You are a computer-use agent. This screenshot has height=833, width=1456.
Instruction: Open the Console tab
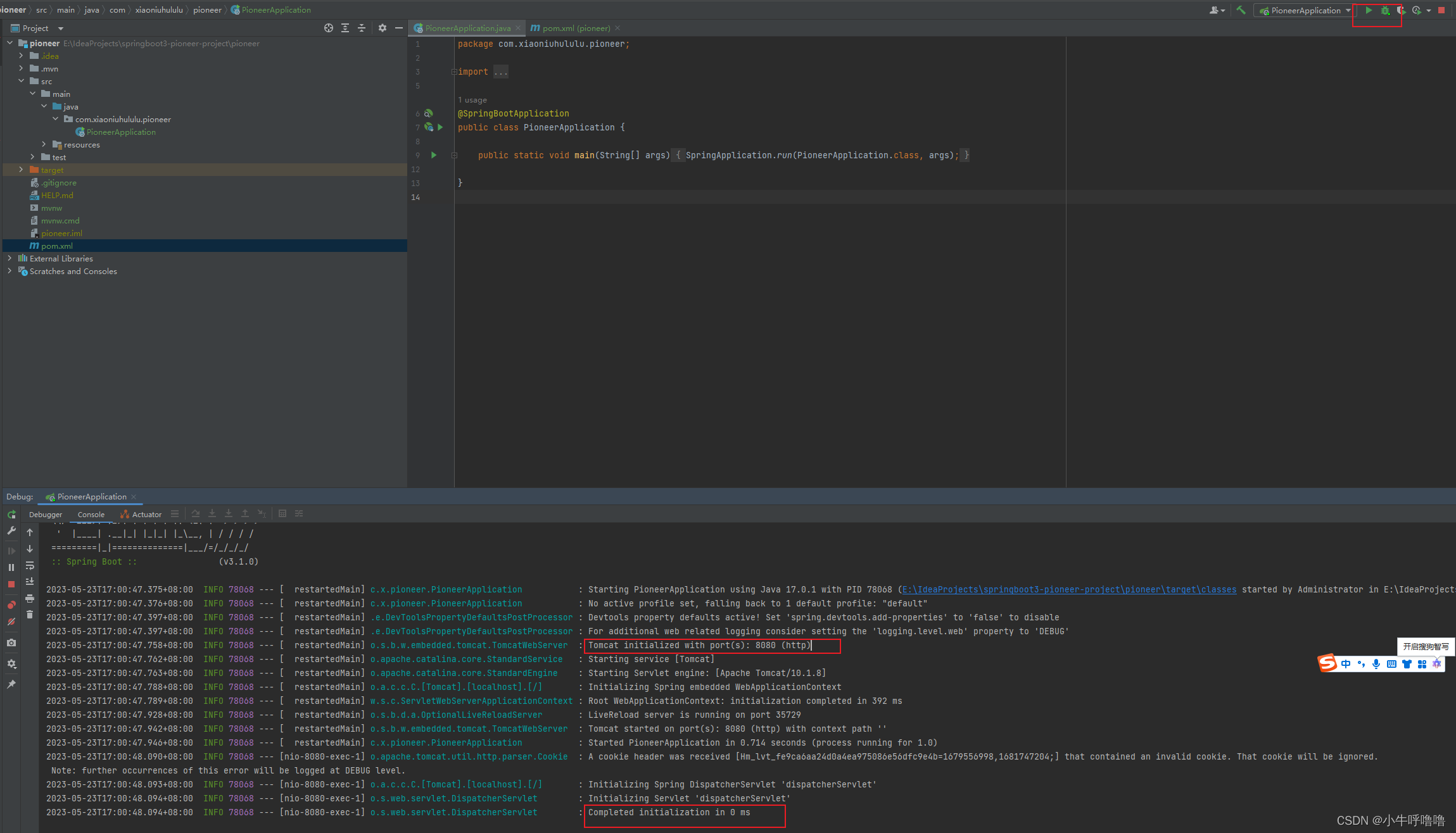coord(91,515)
